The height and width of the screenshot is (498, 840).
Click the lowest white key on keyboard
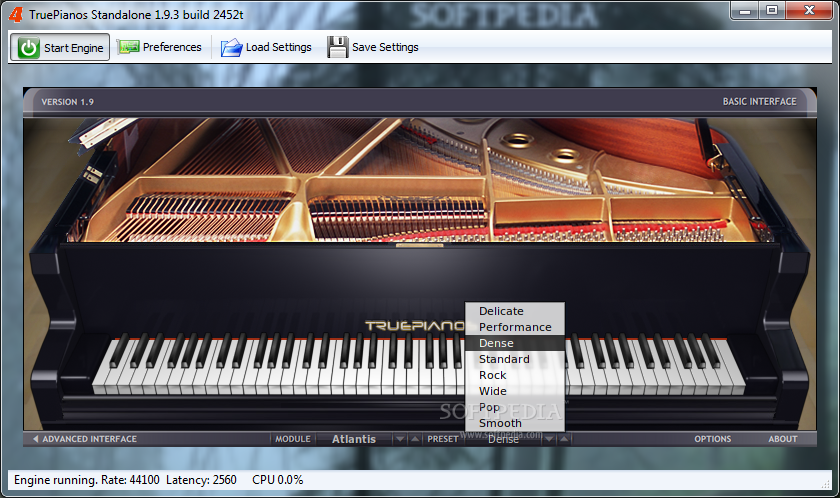pyautogui.click(x=101, y=379)
